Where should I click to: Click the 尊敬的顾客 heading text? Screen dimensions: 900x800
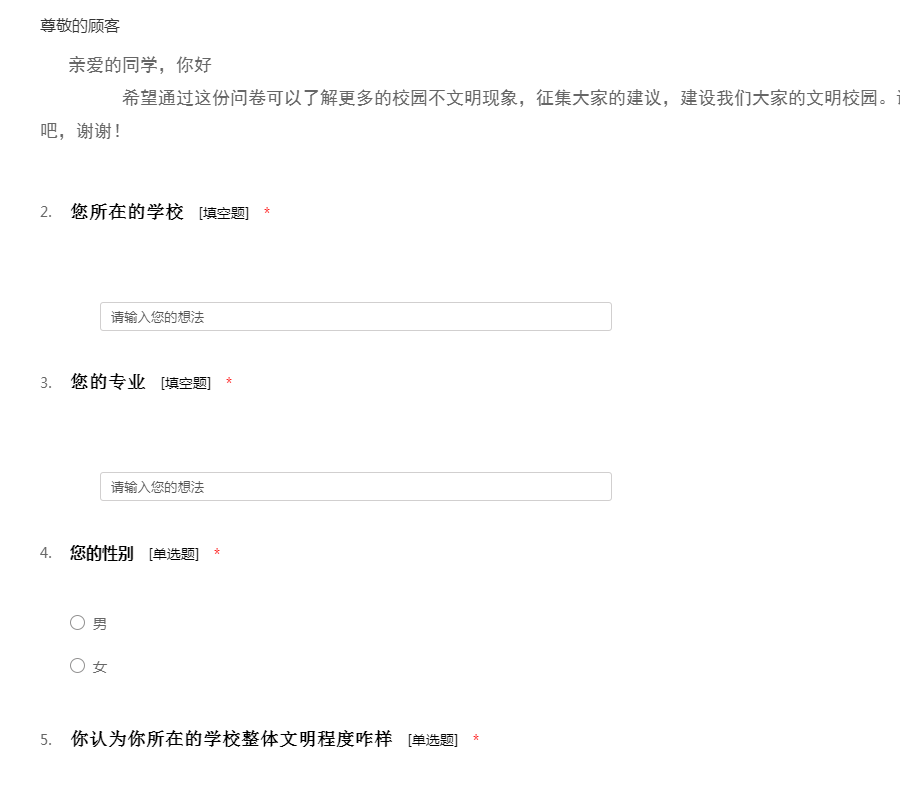tap(80, 26)
